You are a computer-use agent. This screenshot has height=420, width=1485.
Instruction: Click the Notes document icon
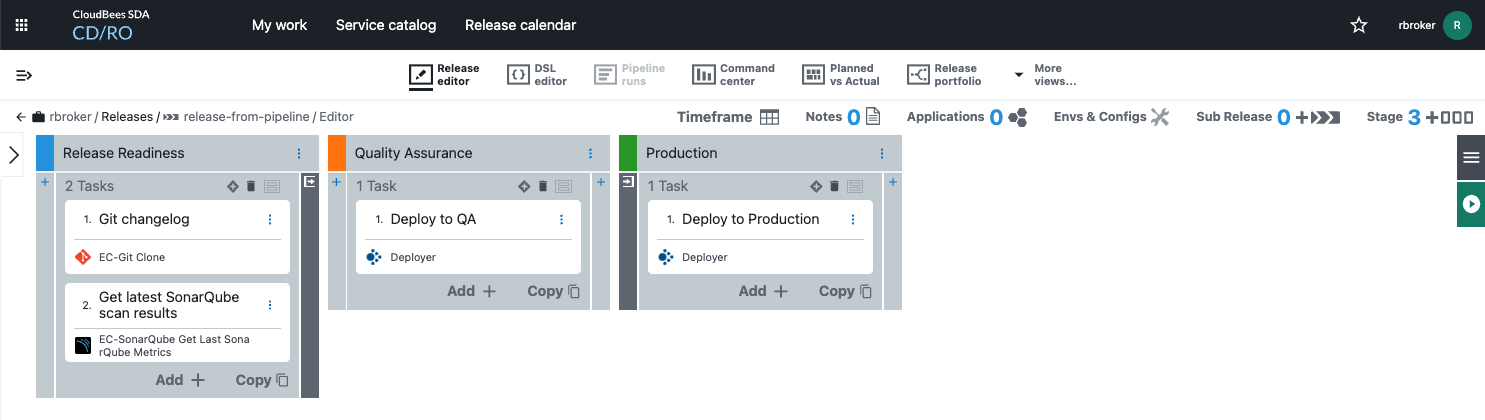pos(873,117)
